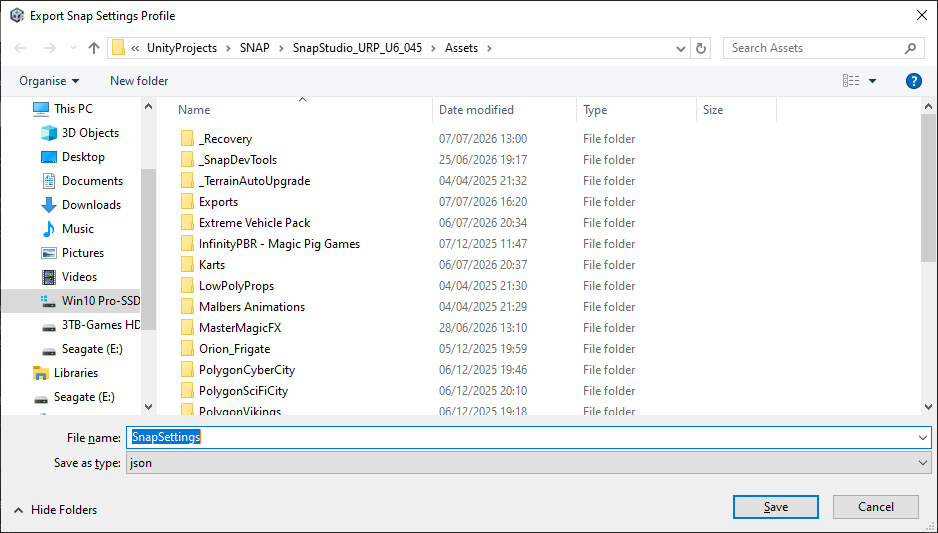Click navigation pane scroll down arrow
This screenshot has width=938, height=533.
pos(148,407)
